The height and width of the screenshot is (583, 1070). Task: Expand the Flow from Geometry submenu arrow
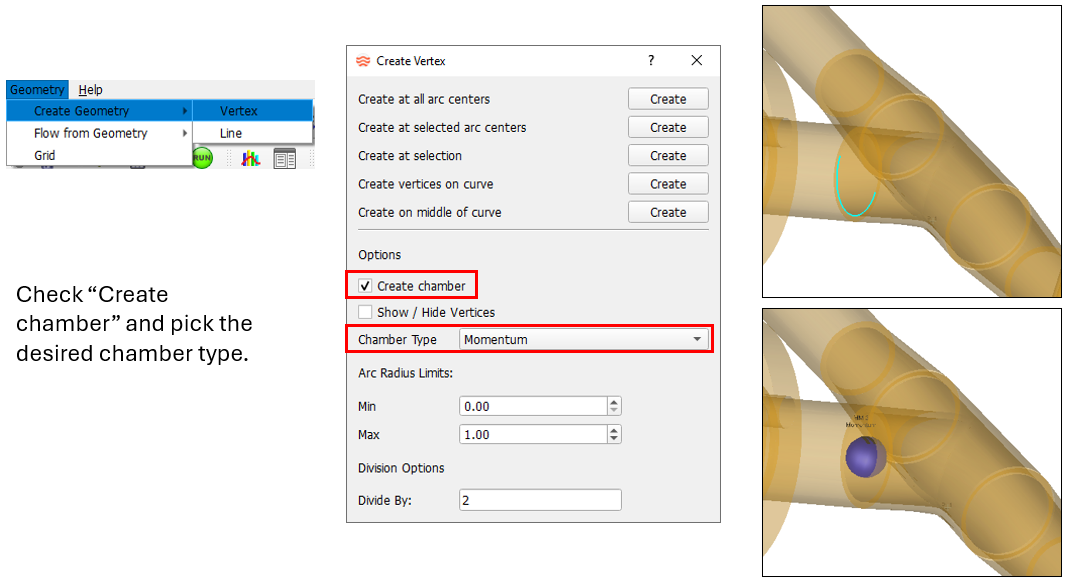[184, 133]
